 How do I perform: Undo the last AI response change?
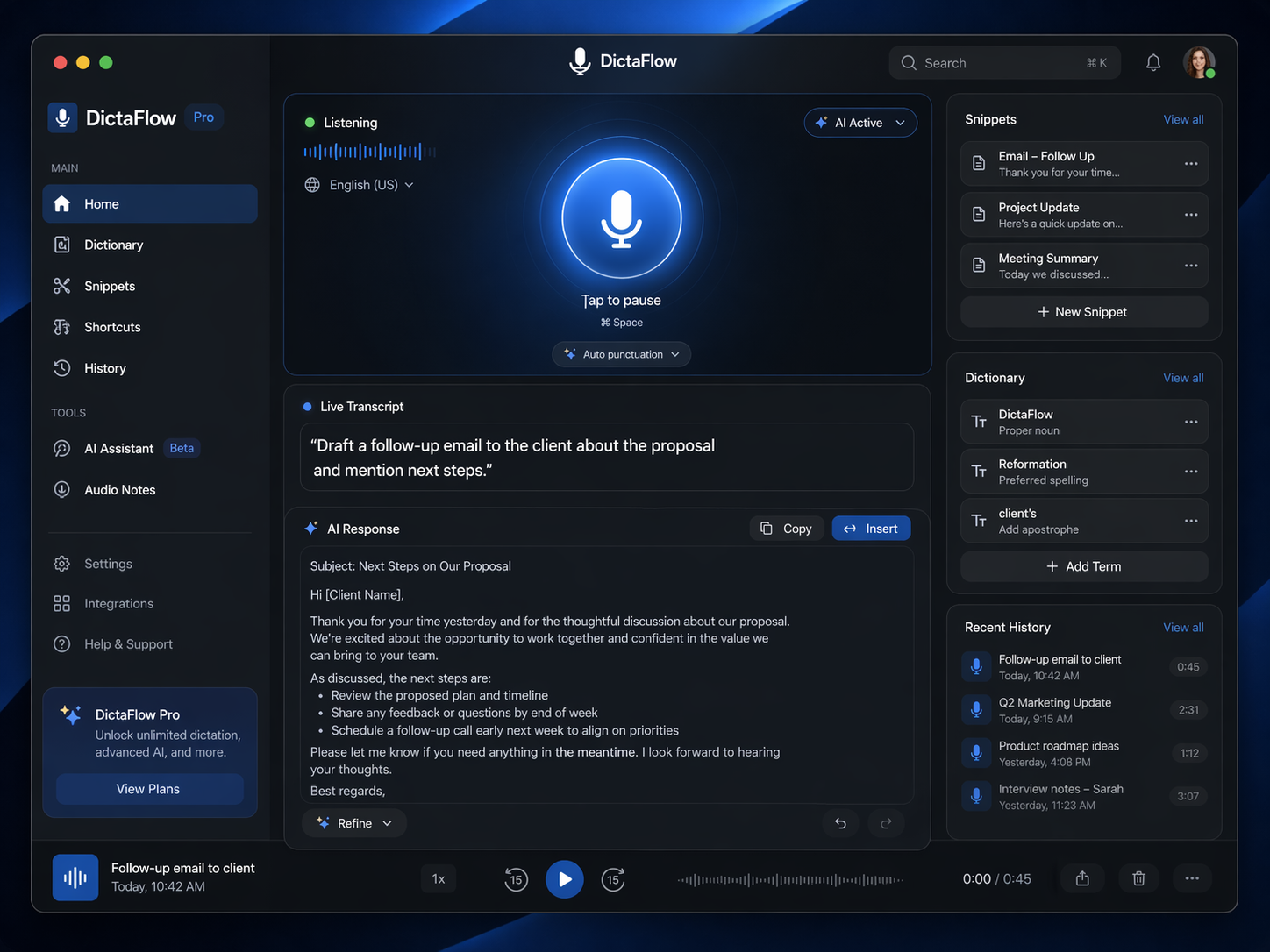(840, 823)
